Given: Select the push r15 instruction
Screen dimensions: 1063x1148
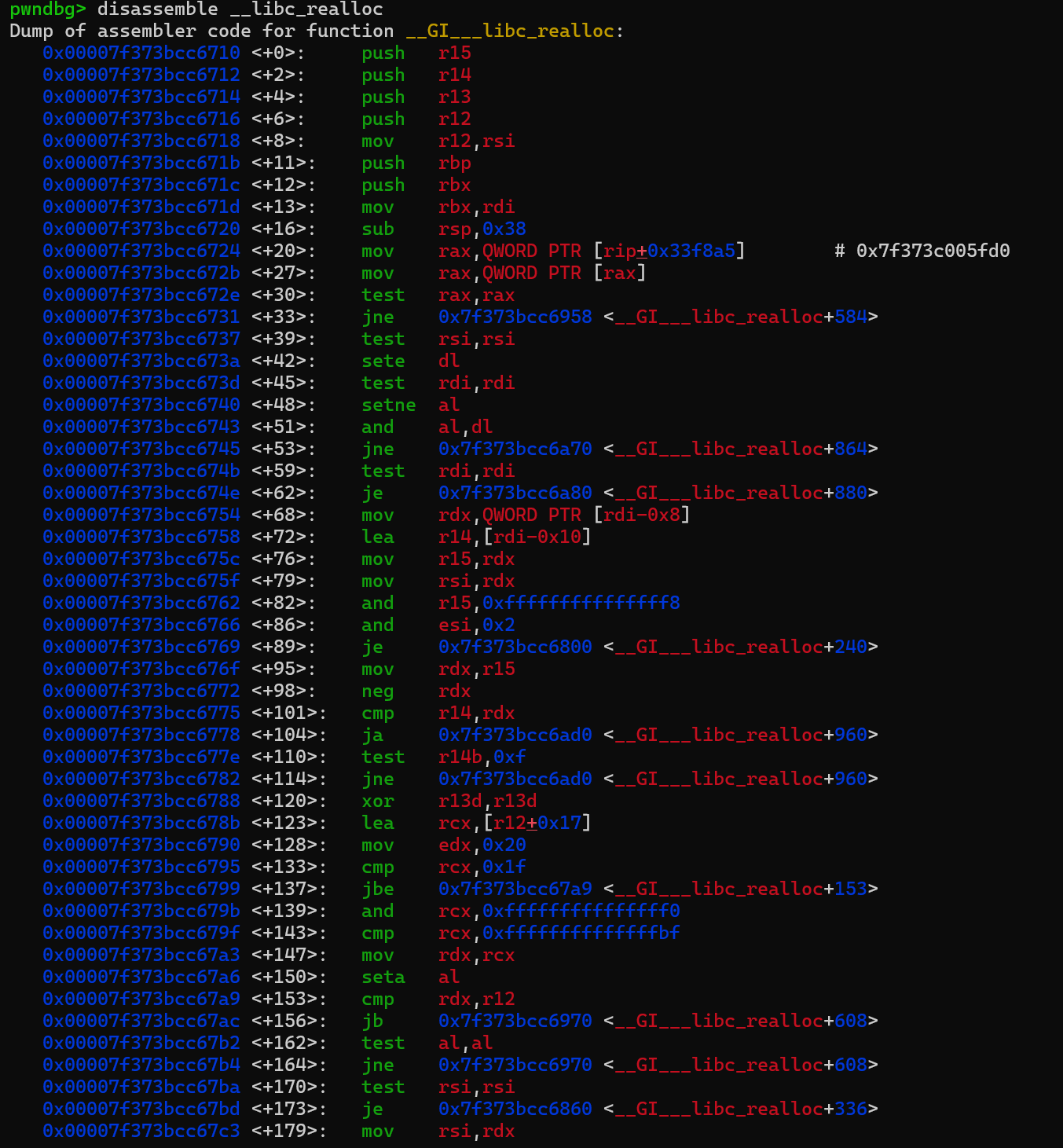Looking at the screenshot, I should coord(409,53).
